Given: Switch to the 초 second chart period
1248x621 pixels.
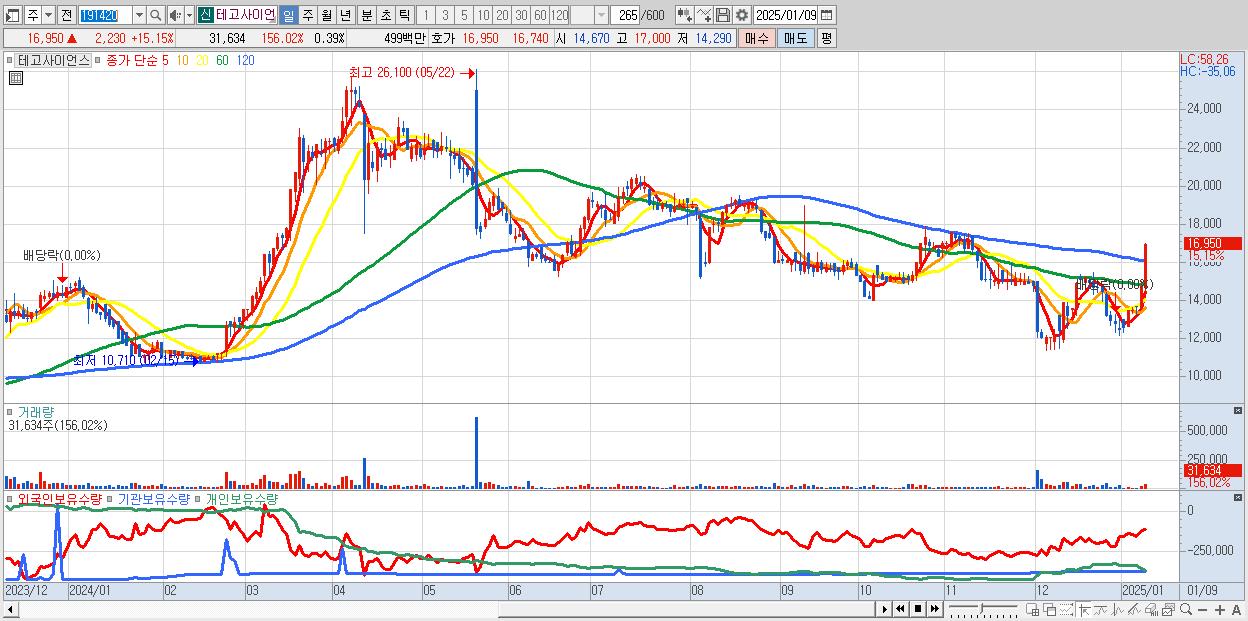Looking at the screenshot, I should coord(385,15).
